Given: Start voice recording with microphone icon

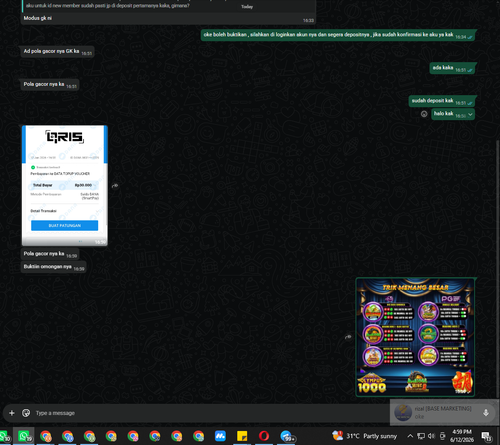Looking at the screenshot, I should 486,413.
